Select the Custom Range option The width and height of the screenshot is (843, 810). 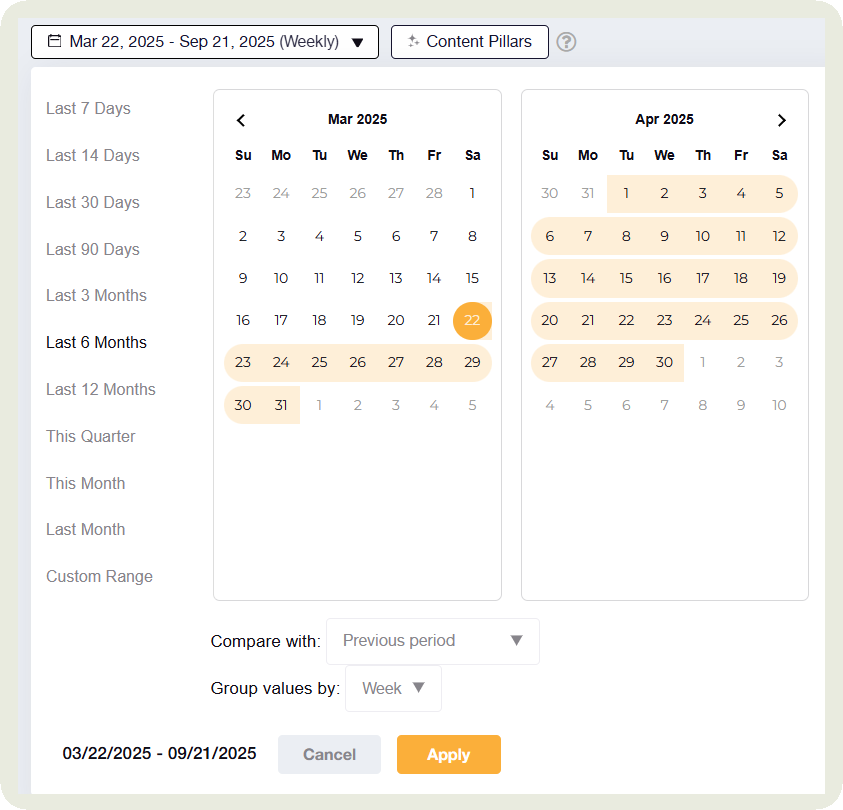[x=99, y=576]
